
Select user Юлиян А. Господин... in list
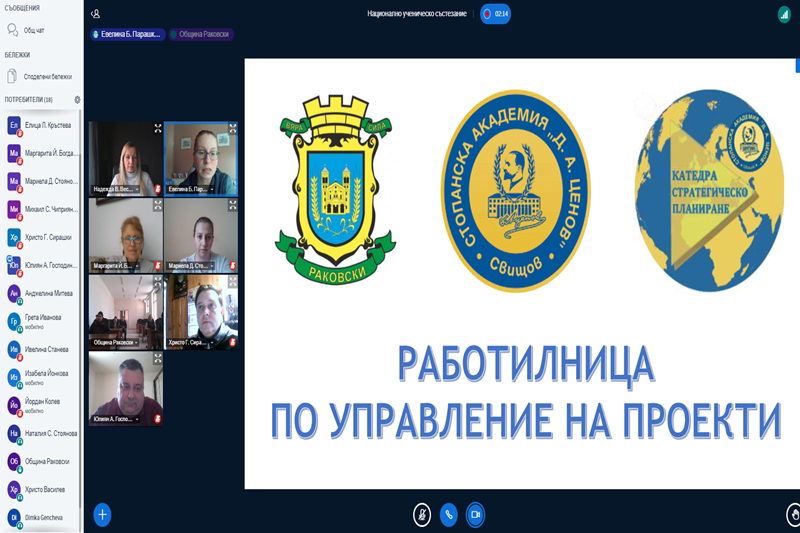42,266
